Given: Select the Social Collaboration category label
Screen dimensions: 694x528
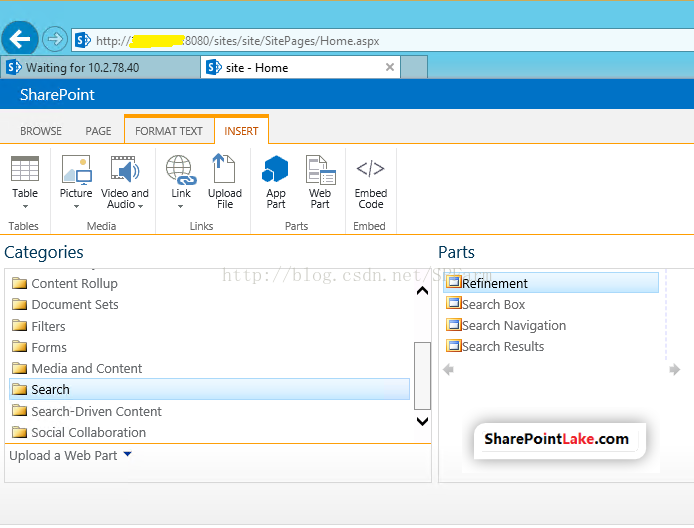Looking at the screenshot, I should tap(89, 432).
